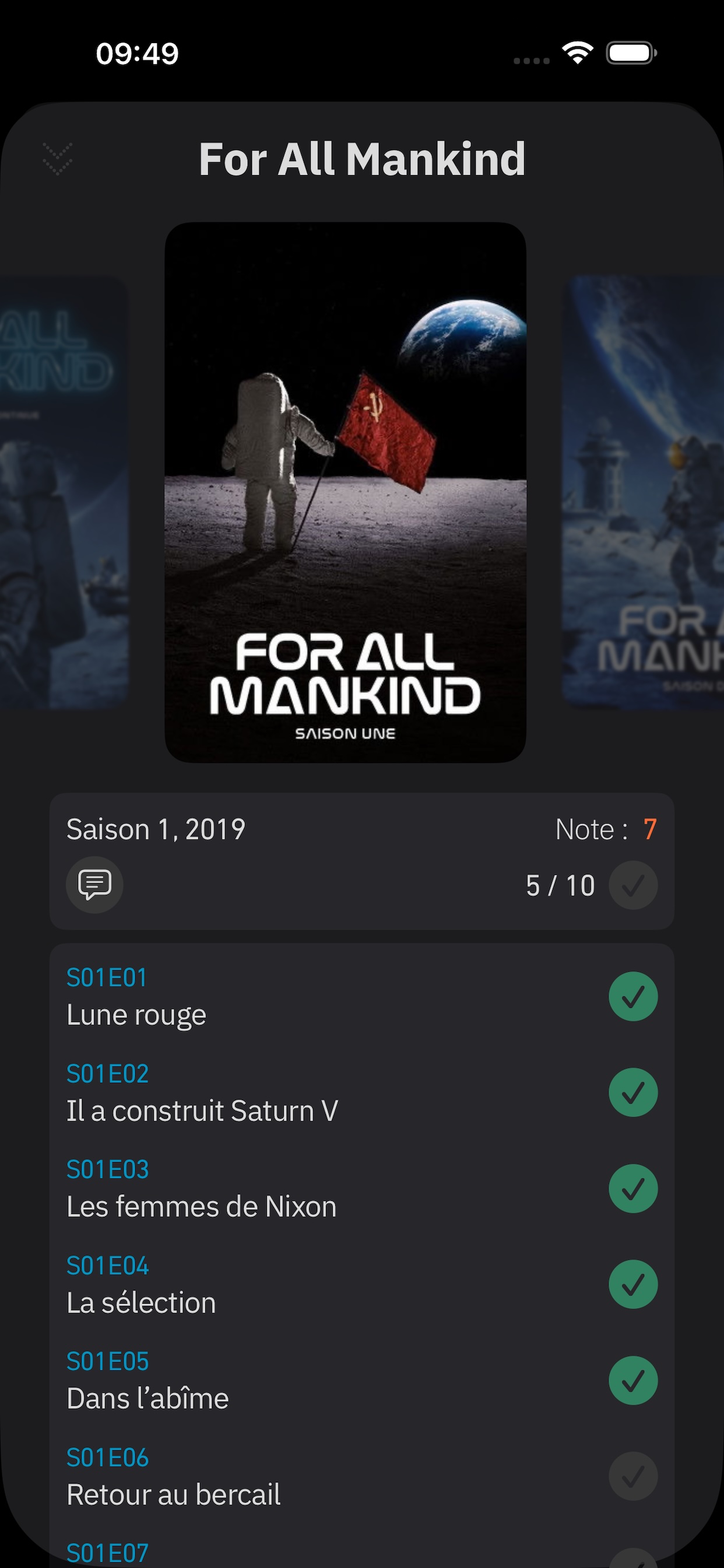Tap the Saison 1, 2019 label
Viewport: 724px width, 1568px height.
pos(156,829)
